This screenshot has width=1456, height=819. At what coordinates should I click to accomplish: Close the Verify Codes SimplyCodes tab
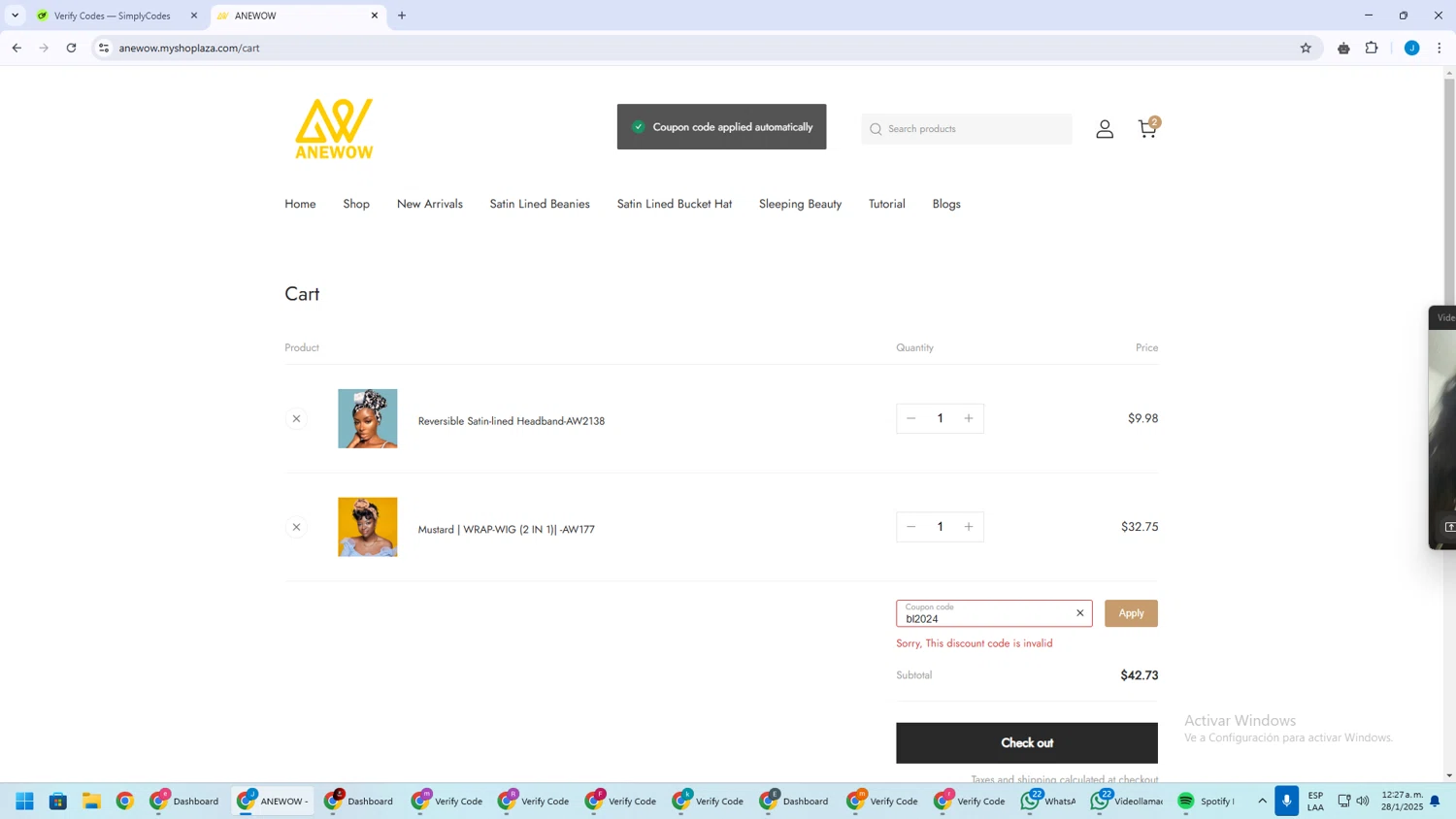click(x=194, y=16)
